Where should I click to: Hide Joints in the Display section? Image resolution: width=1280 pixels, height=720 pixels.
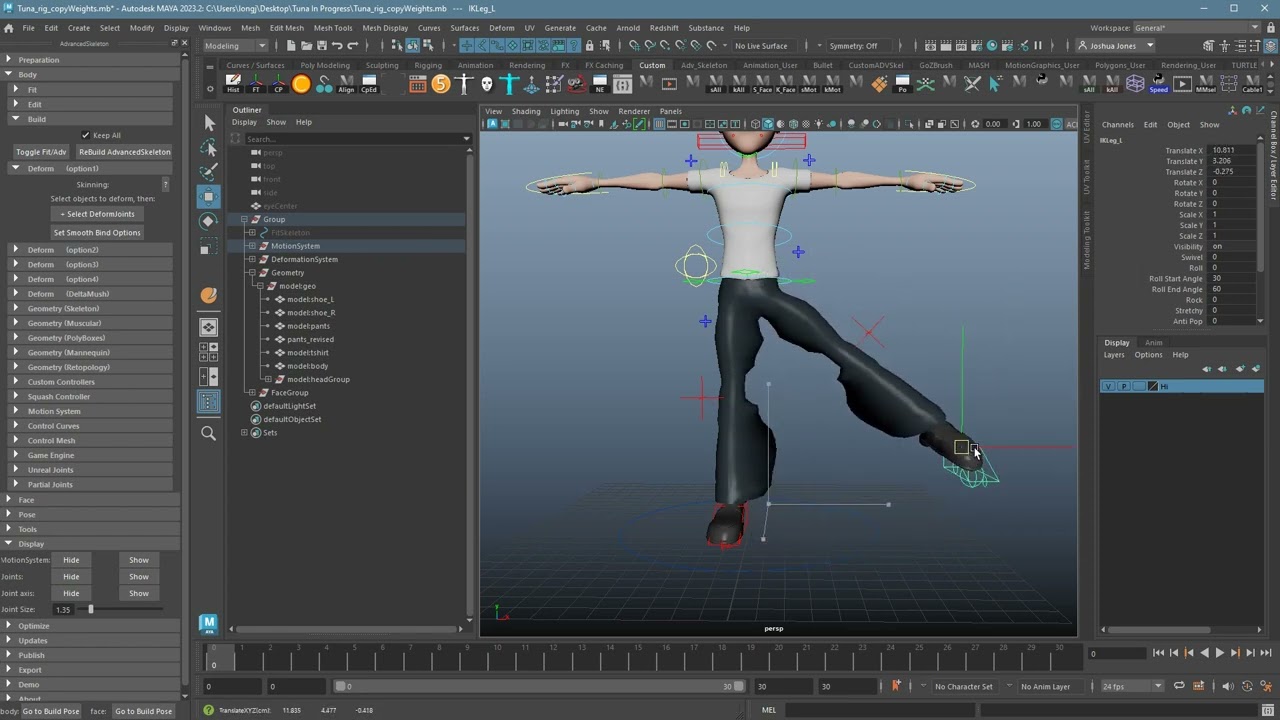pos(71,577)
